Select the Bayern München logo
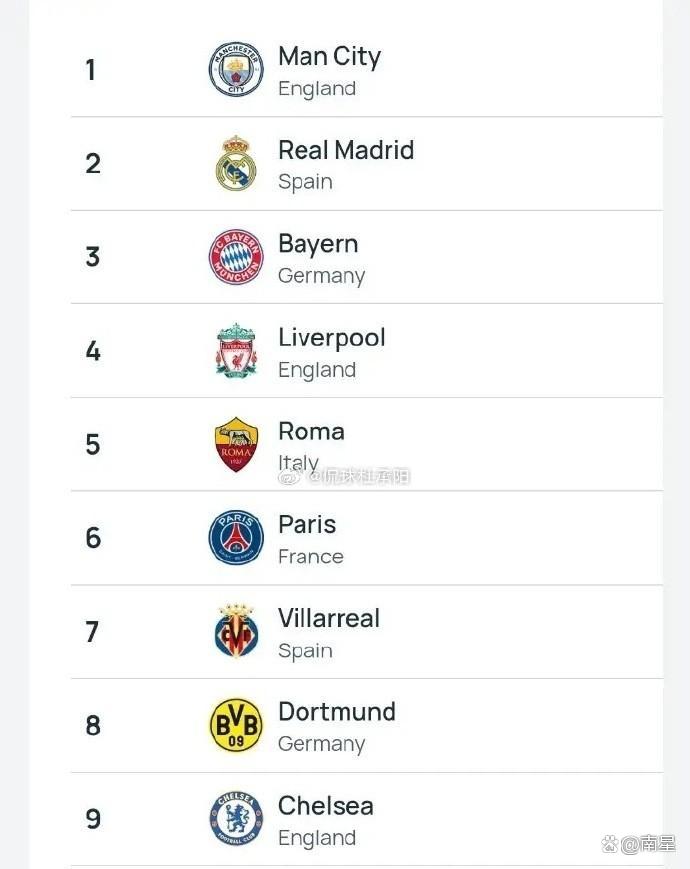The height and width of the screenshot is (869, 690). [236, 257]
